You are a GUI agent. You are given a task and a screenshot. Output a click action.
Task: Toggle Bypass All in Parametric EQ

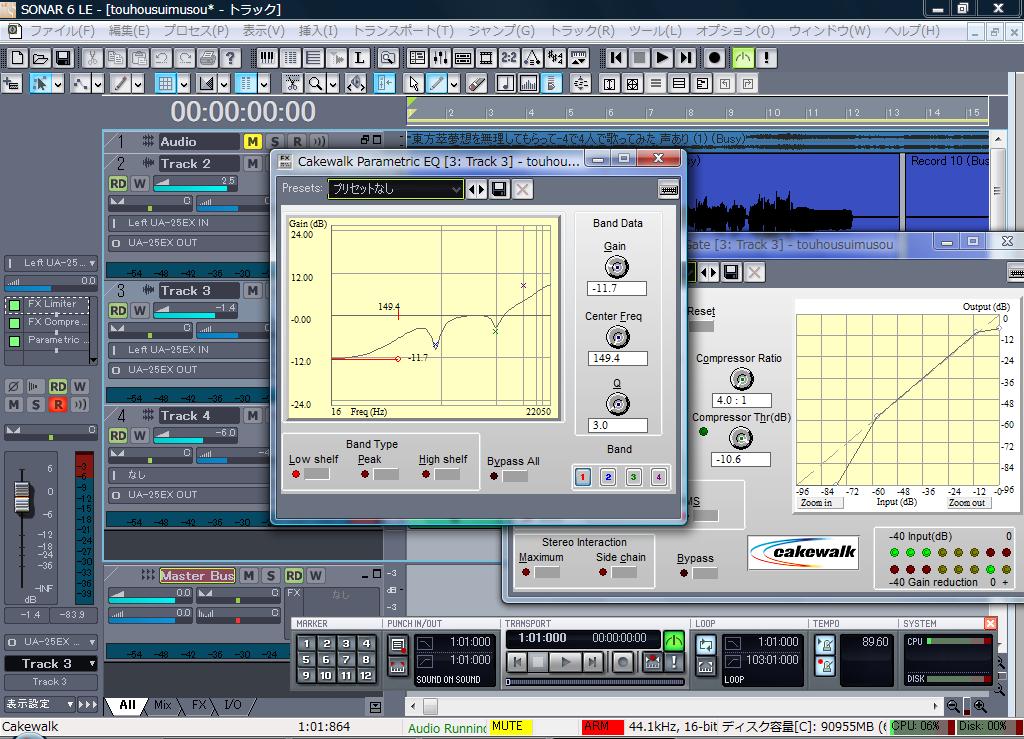point(515,476)
